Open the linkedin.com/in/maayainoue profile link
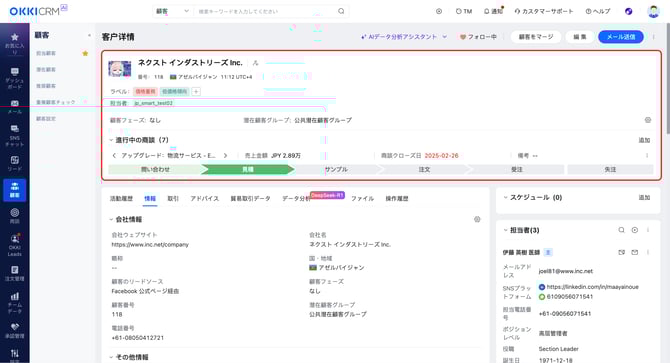670x363 pixels. [x=592, y=287]
